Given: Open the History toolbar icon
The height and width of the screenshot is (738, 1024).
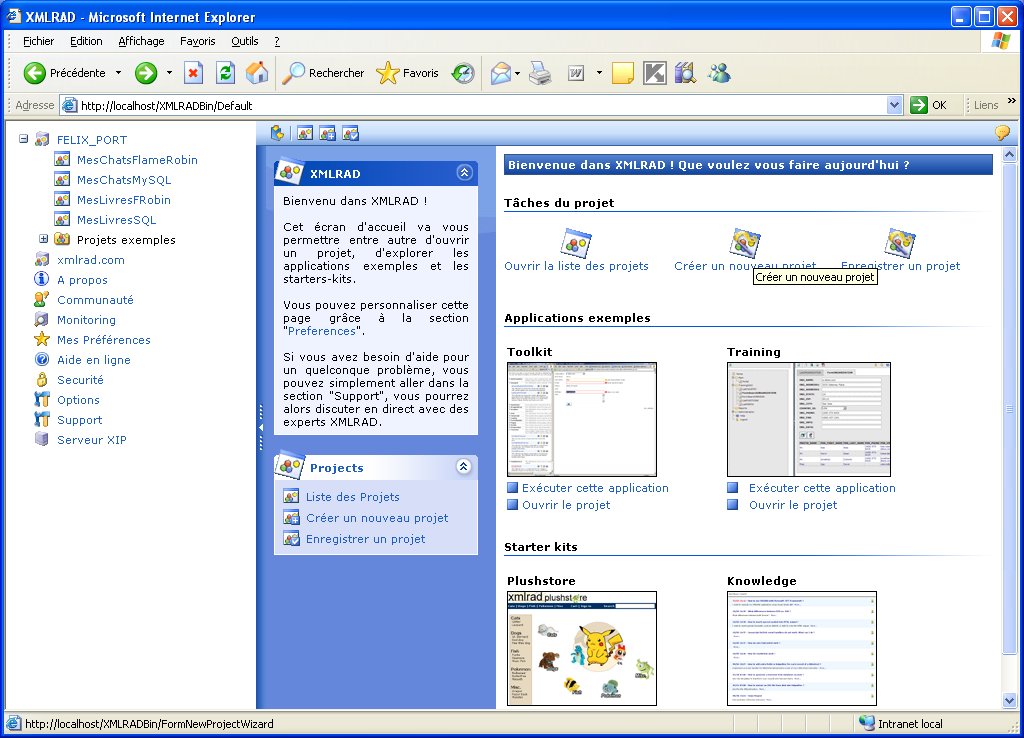Looking at the screenshot, I should [463, 73].
